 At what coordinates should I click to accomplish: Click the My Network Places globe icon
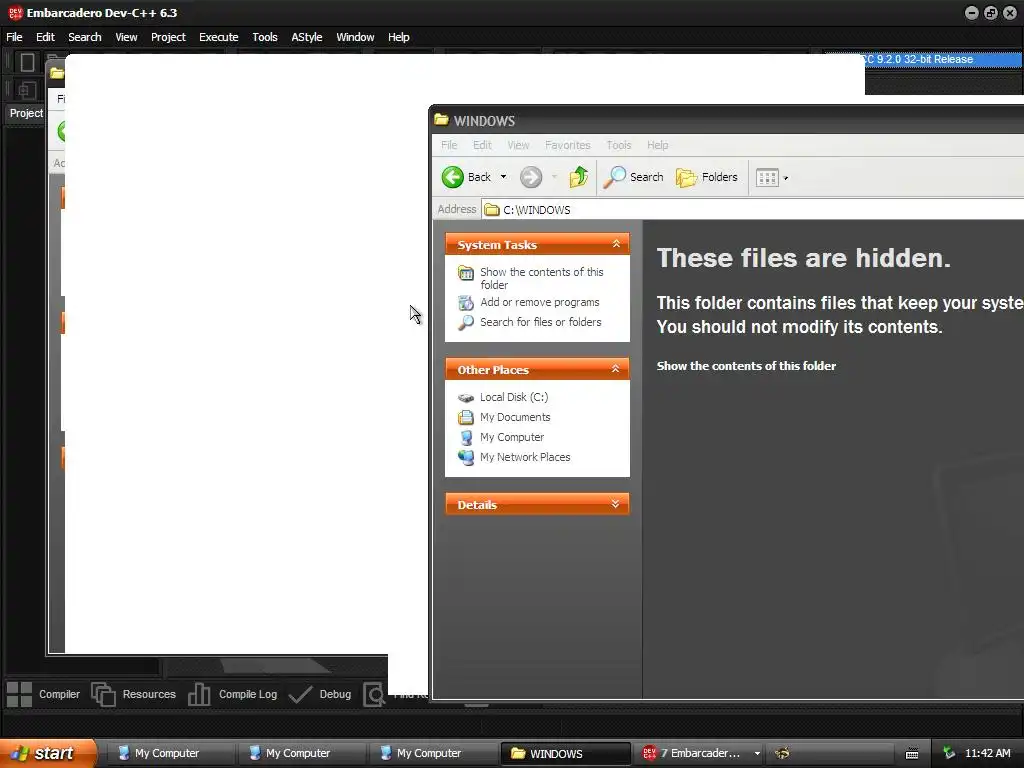[466, 457]
